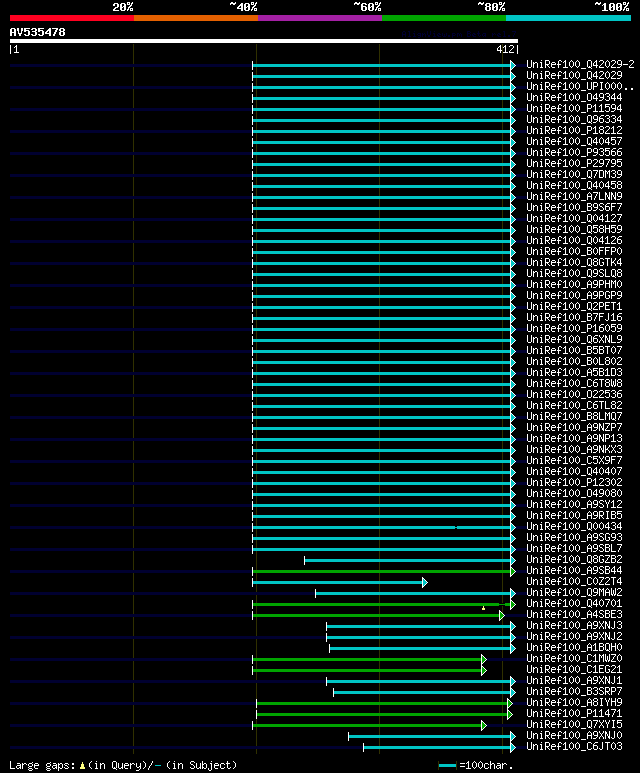The image size is (640, 773).
Task: Select UniRef100_A9NZP7 entry
Action: [x=574, y=427]
